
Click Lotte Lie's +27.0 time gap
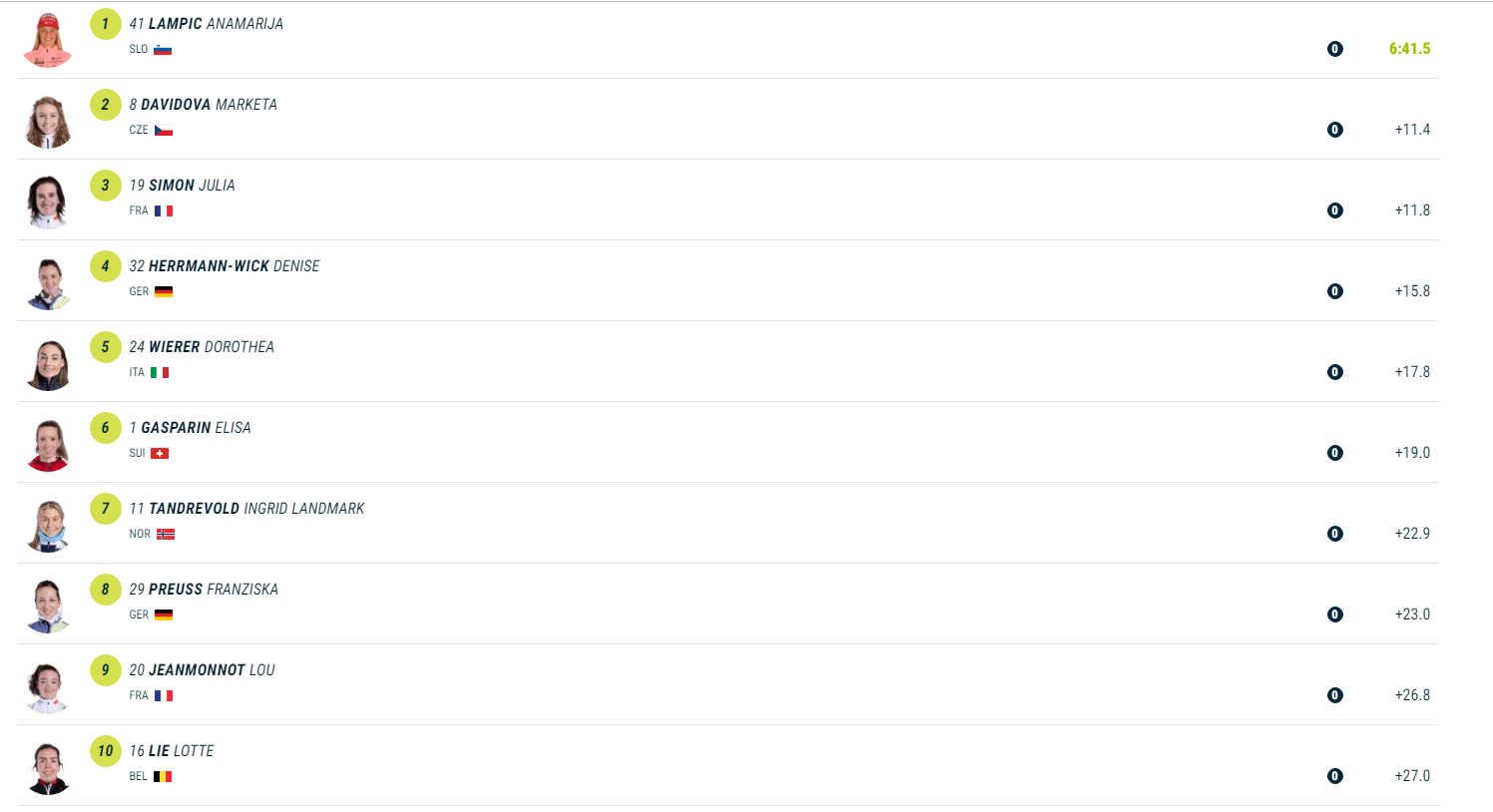(x=1412, y=776)
